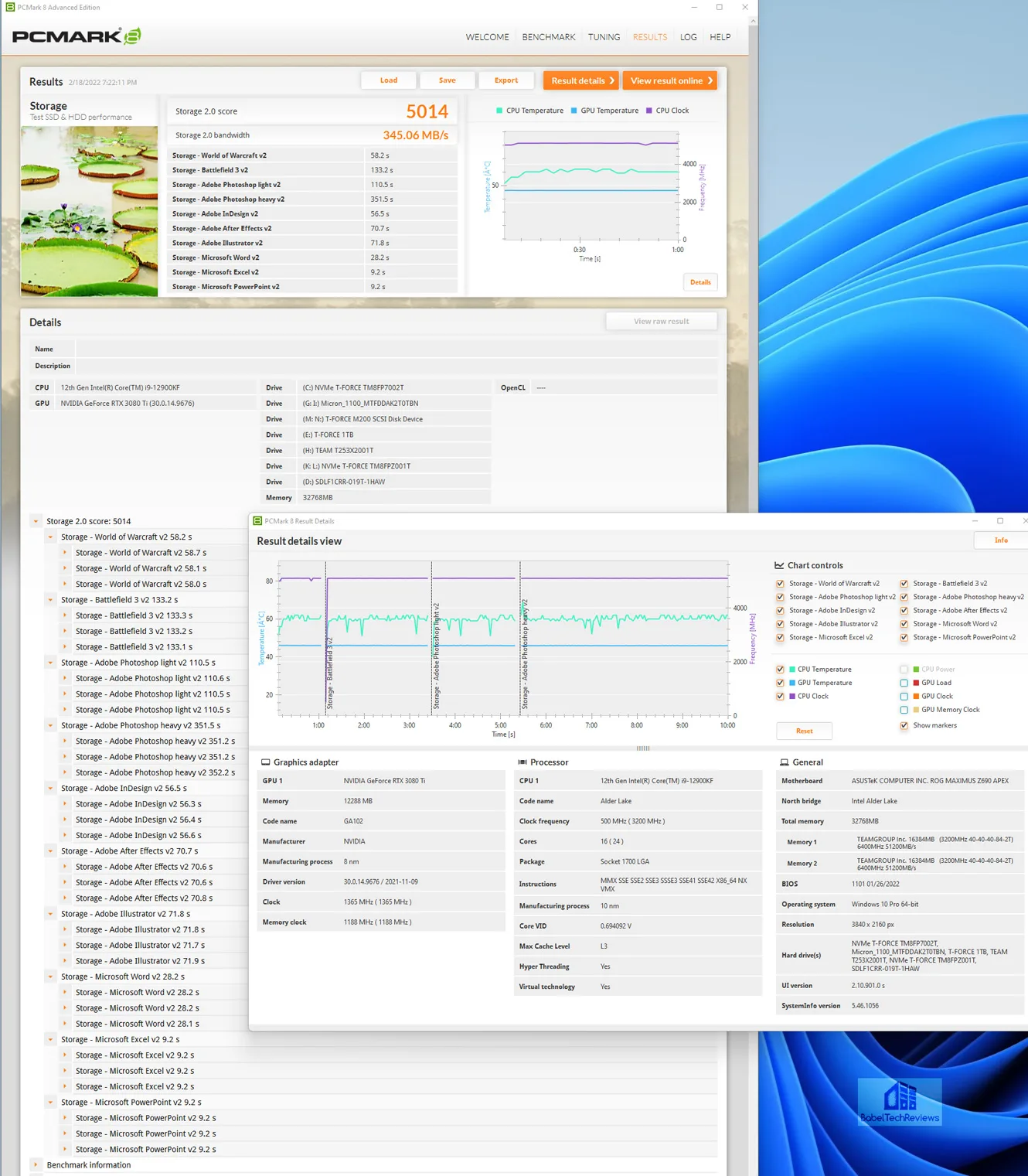Click the Battlefield 3 v2 chart marker
The width and height of the screenshot is (1028, 1176).
click(329, 673)
